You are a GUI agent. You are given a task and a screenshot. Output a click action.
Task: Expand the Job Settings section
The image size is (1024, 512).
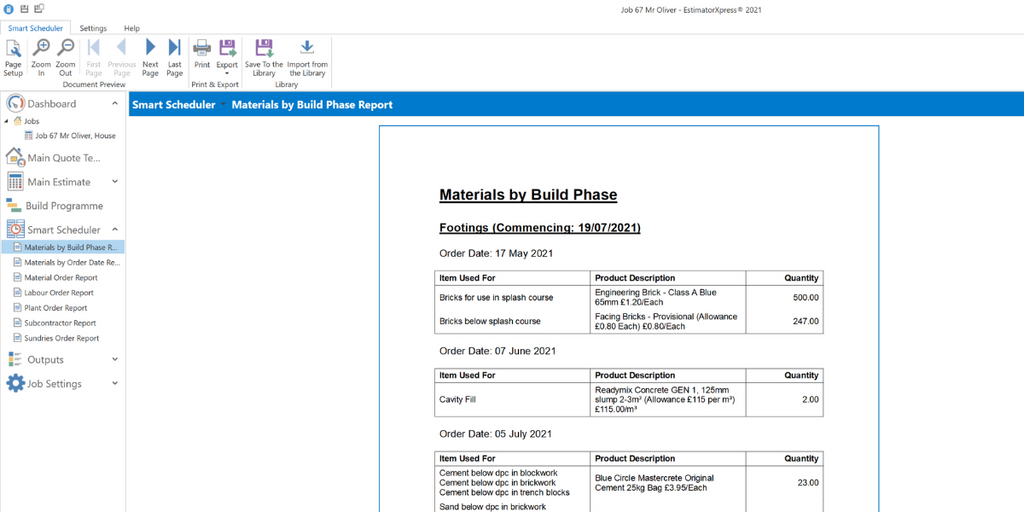click(x=114, y=384)
